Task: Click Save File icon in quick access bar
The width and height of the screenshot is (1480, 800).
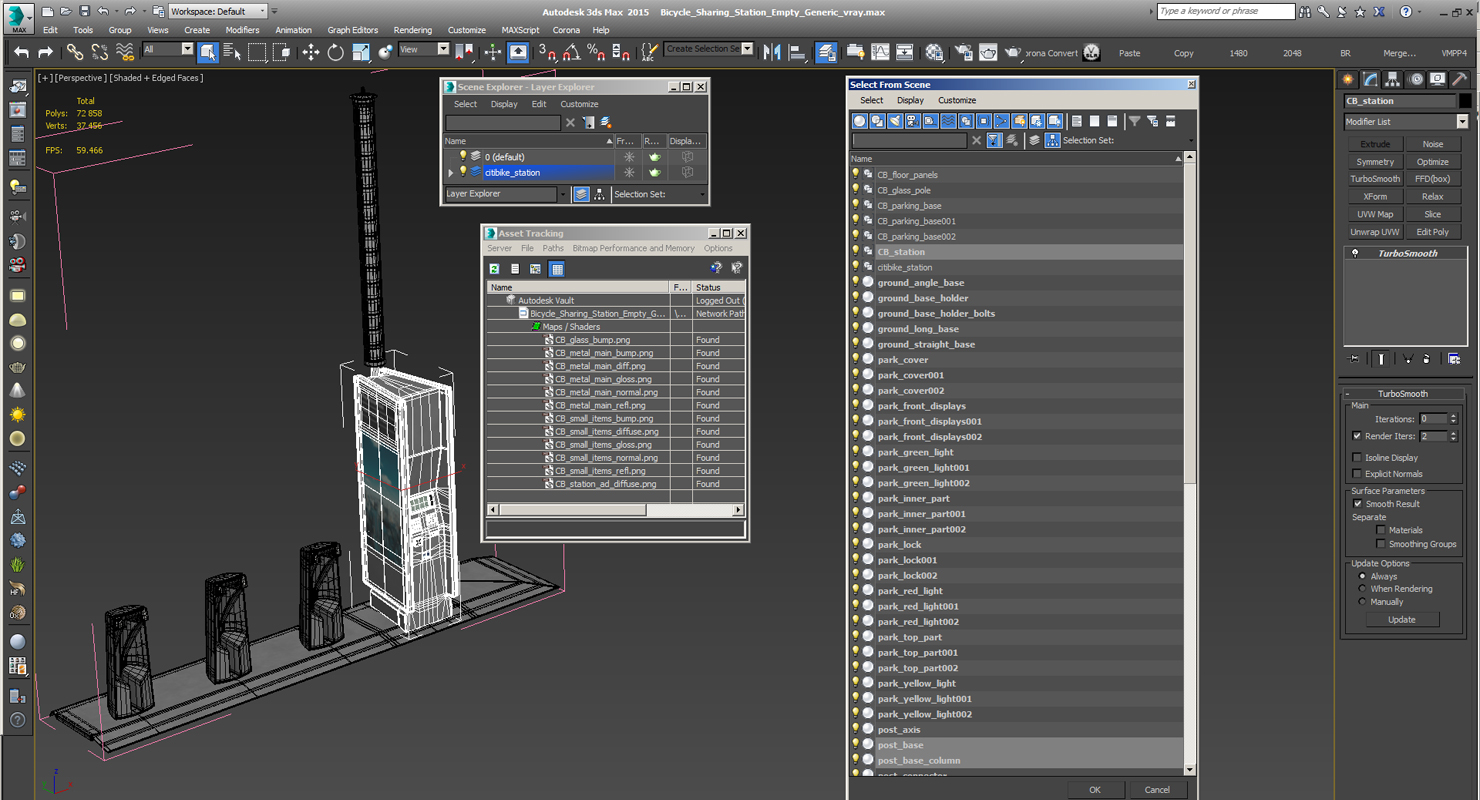Action: [x=84, y=11]
